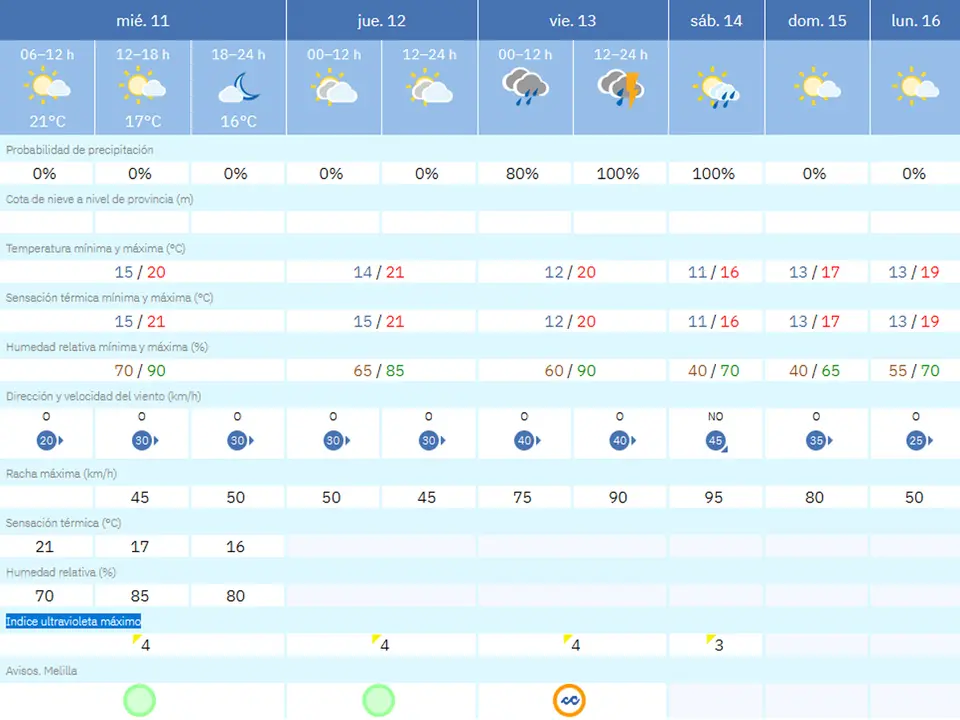Click the maximum gust value 90

click(x=618, y=497)
